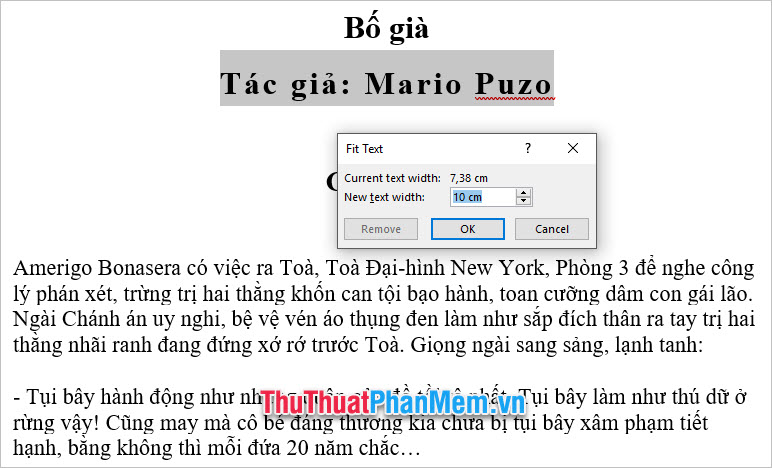Screen dimensions: 772x468
Task: Click OK in the Fit Text dialog
Action: pyautogui.click(x=468, y=229)
